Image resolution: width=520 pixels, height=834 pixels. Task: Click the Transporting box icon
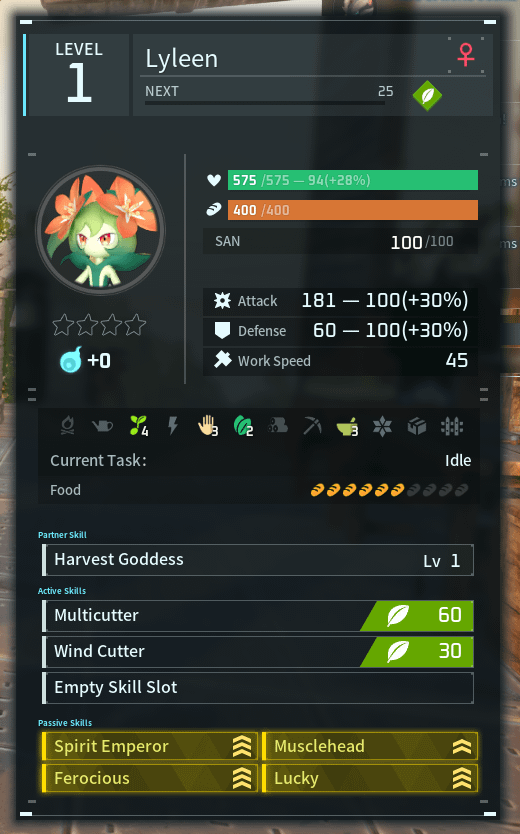coord(417,426)
